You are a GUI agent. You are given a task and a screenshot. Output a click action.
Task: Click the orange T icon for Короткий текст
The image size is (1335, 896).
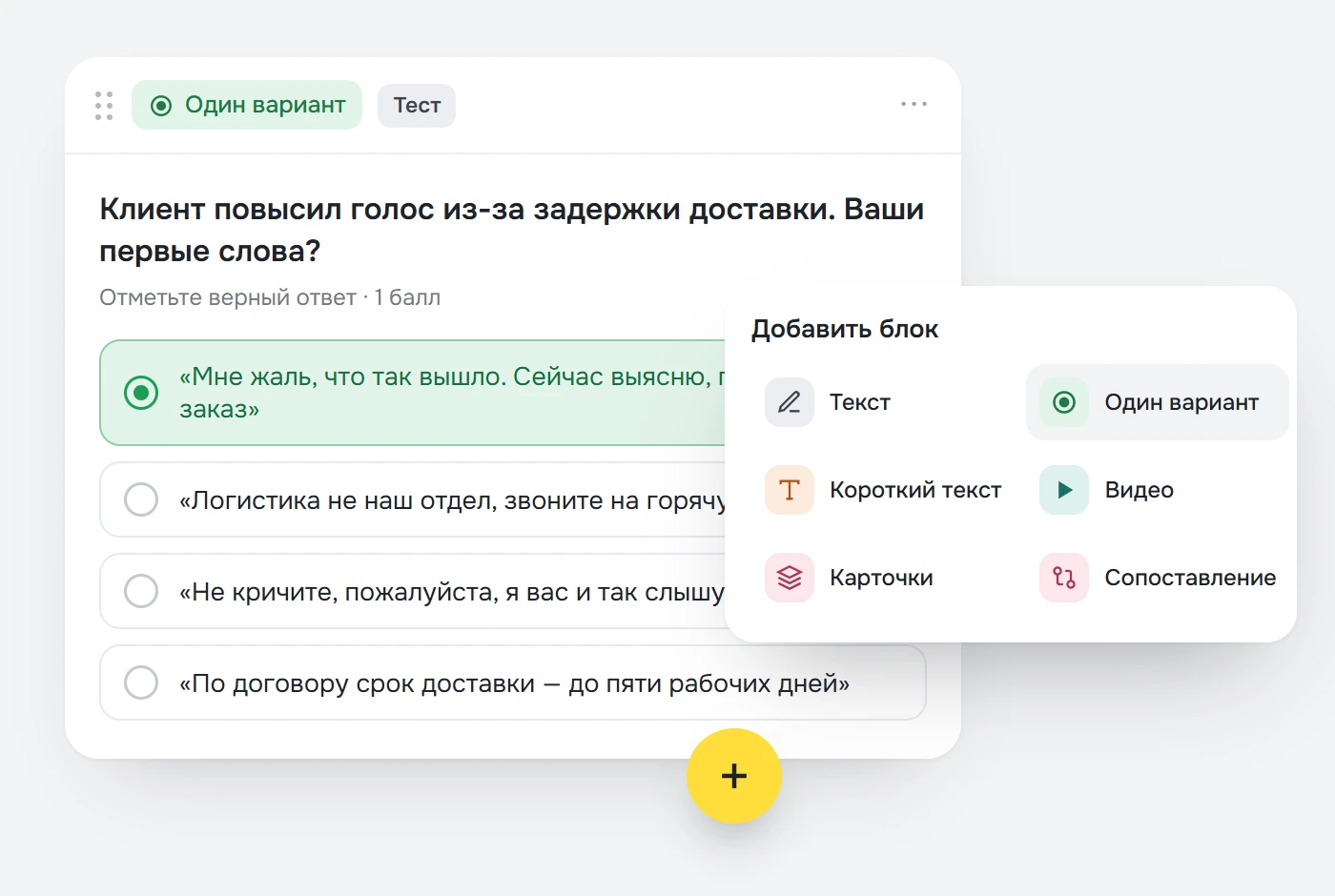[790, 490]
